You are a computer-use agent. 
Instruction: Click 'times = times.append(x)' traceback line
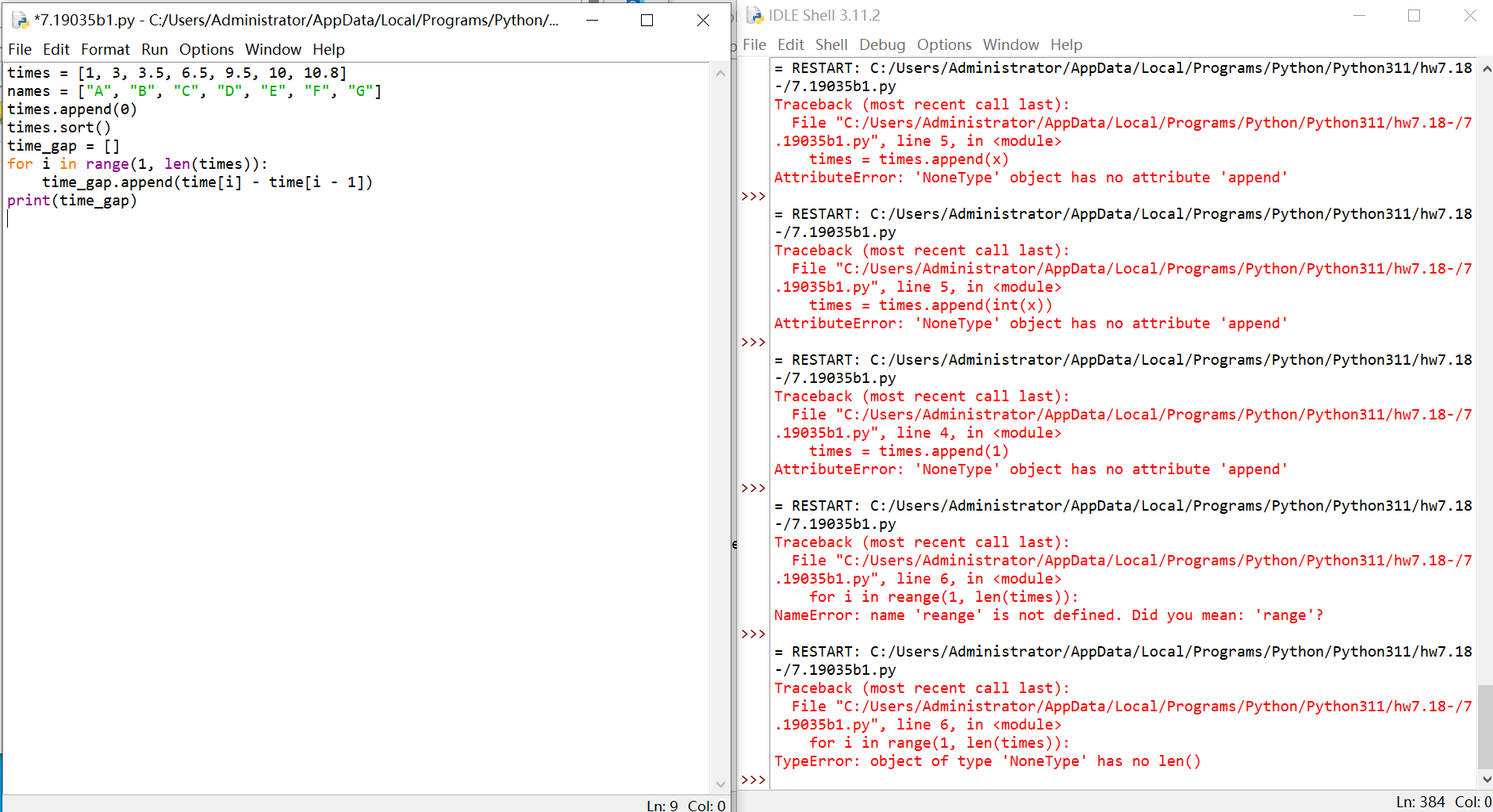click(x=909, y=159)
